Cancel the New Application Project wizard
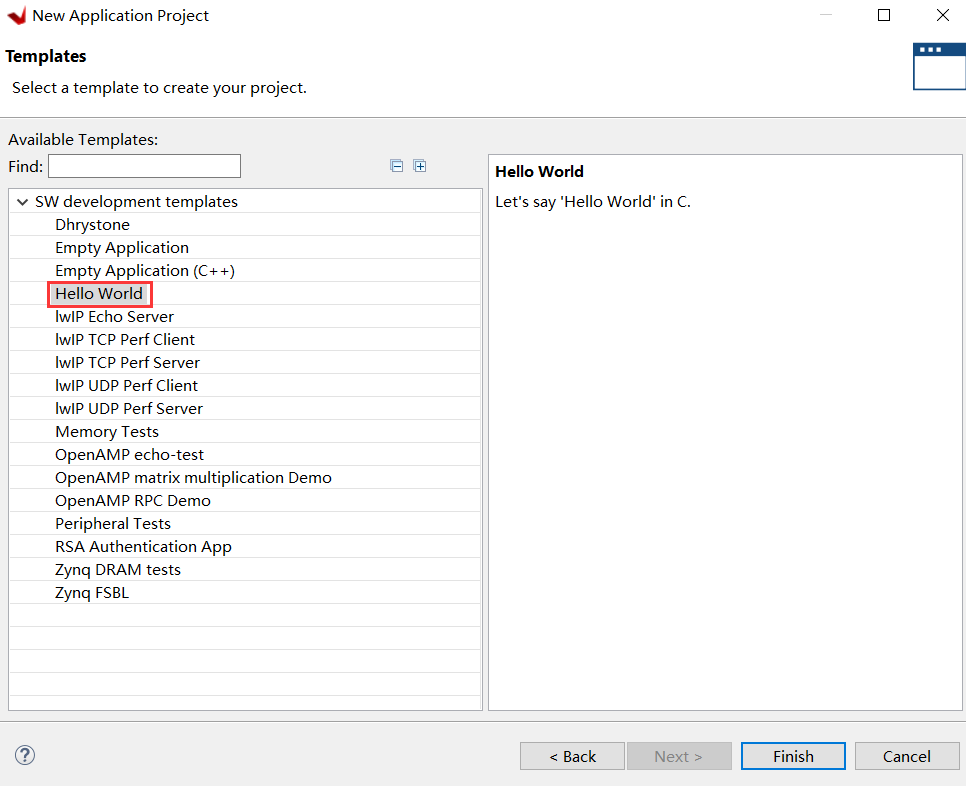Viewport: 966px width, 786px height. (907, 756)
